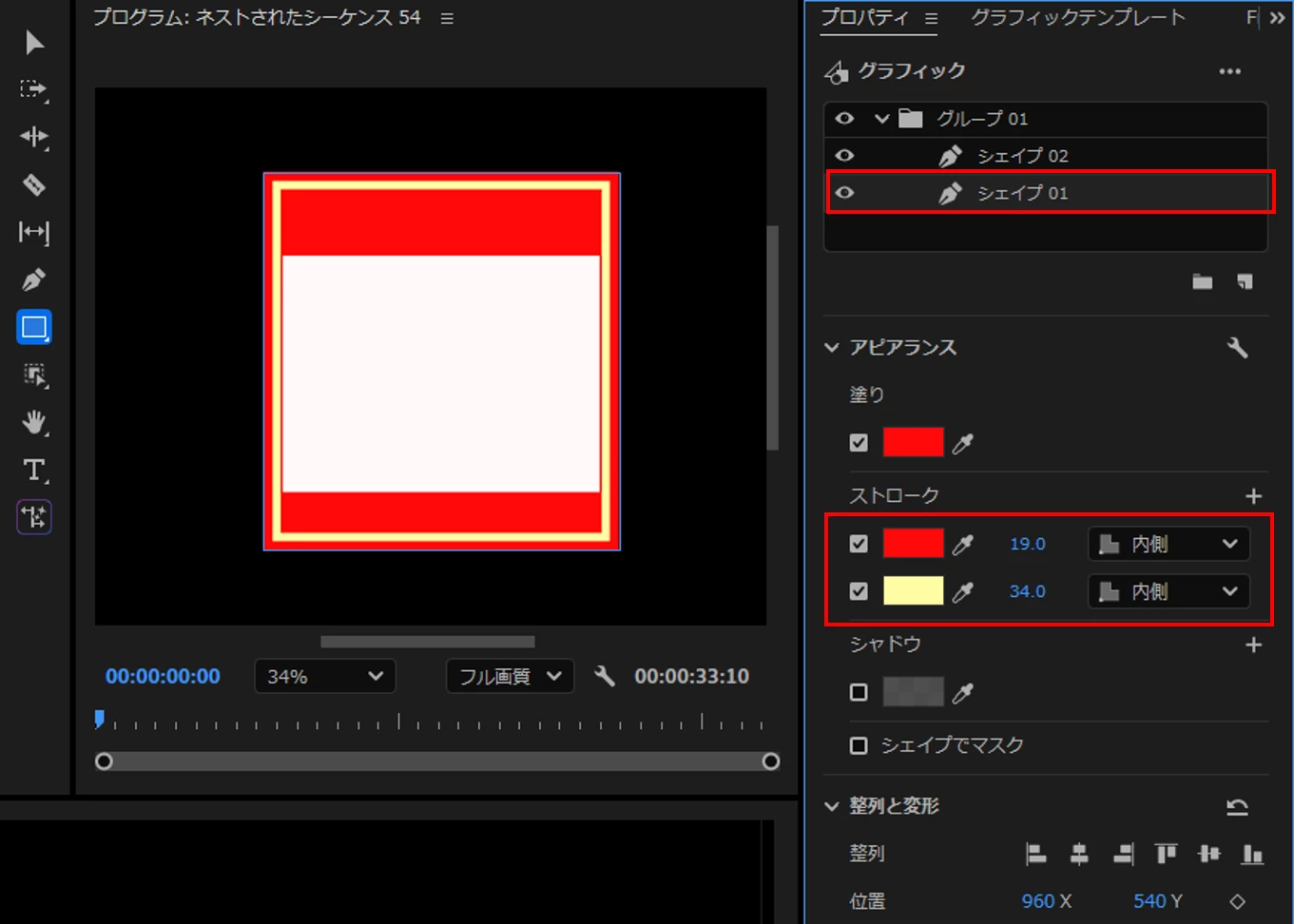Open the program monitor panel menu
Image resolution: width=1294 pixels, height=924 pixels.
pos(447,18)
